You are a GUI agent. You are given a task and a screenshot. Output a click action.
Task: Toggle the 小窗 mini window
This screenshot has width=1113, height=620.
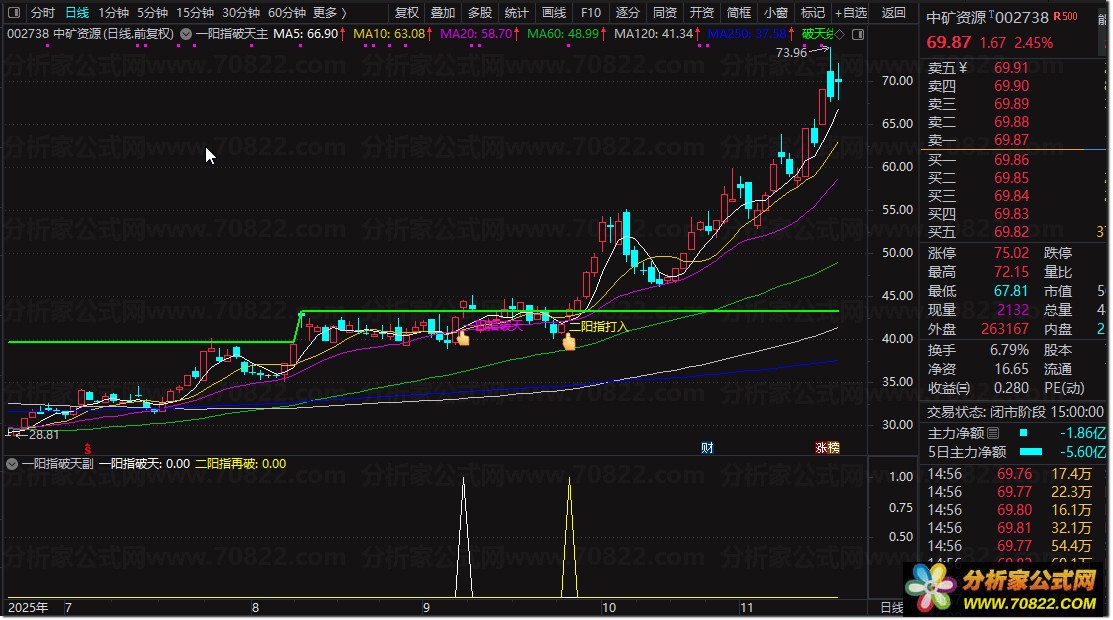775,13
